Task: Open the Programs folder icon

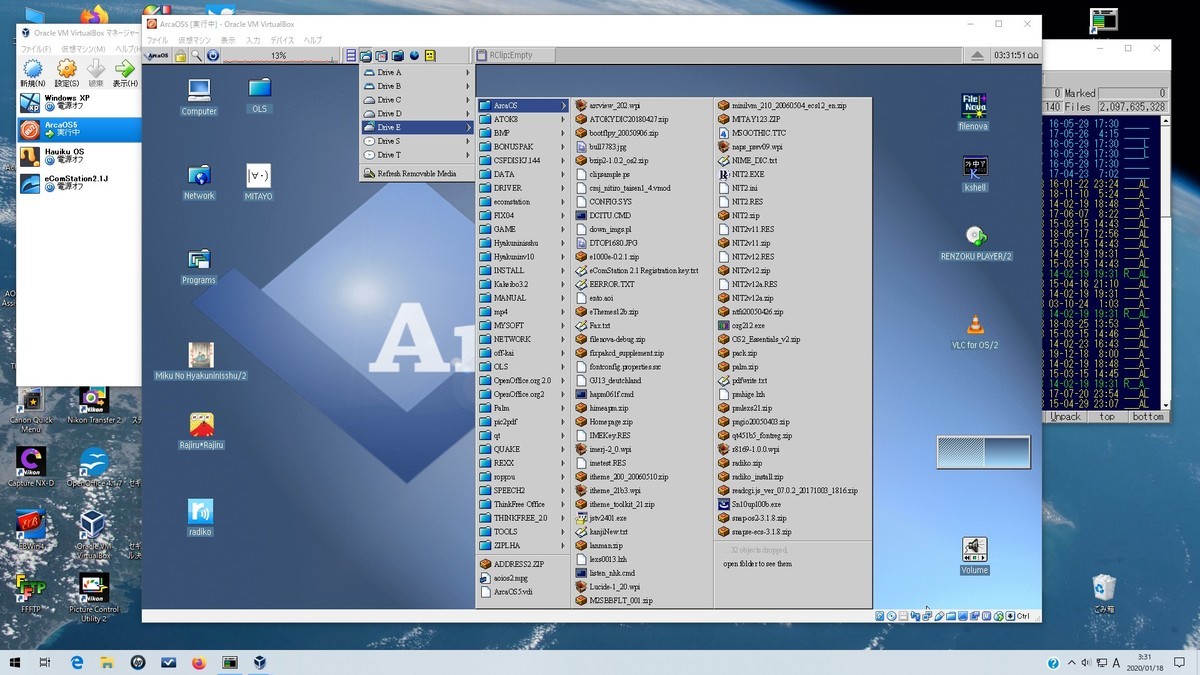Action: 199,266
